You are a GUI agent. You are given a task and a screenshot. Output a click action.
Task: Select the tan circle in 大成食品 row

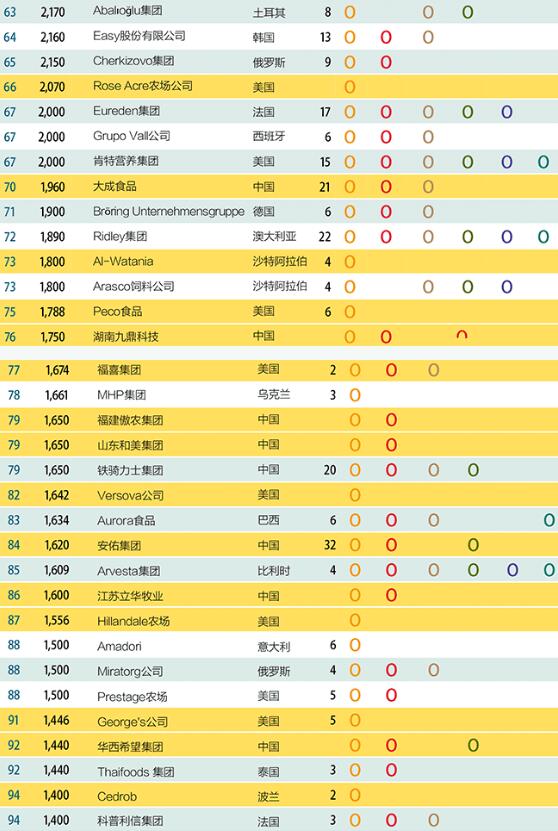pos(428,187)
